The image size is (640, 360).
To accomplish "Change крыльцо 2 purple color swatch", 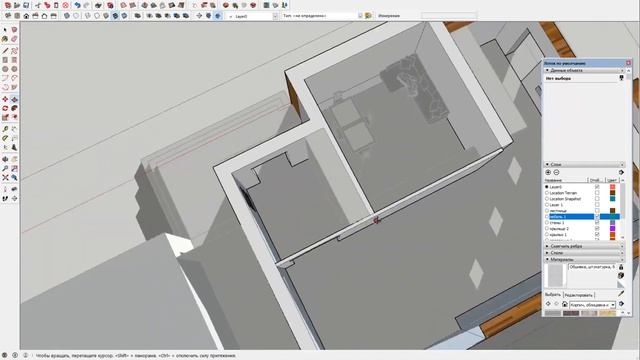I will 612,229.
